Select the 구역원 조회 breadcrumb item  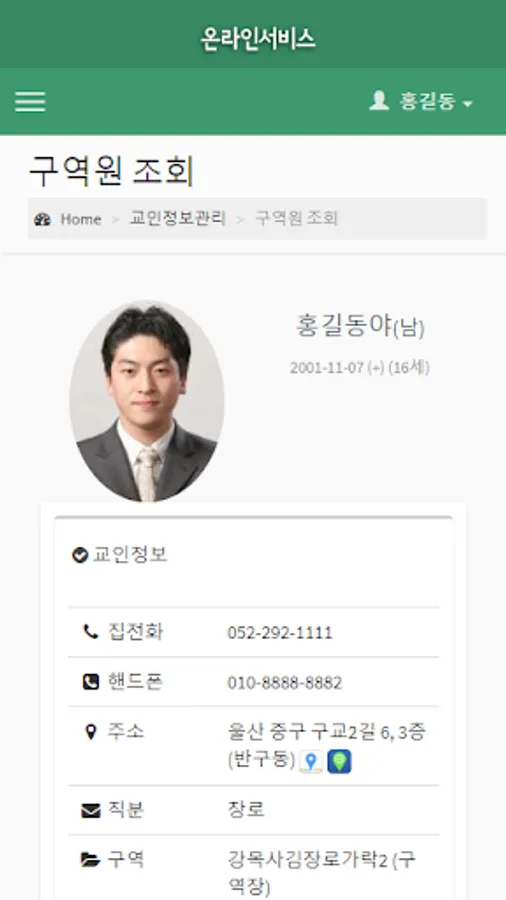point(297,219)
